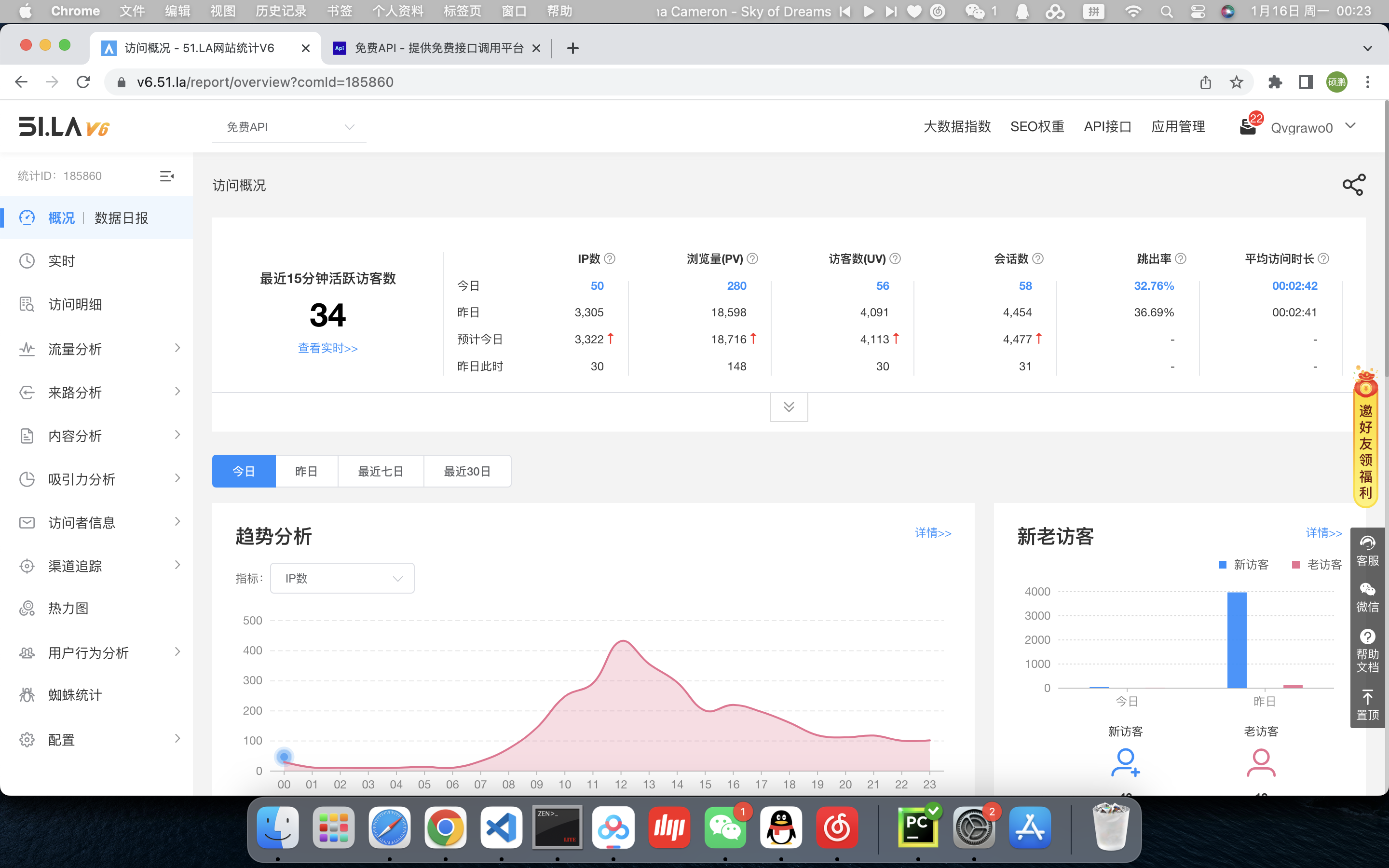Click the help icon next to 会话数
Screen dimensions: 1389x868
pos(1038,259)
